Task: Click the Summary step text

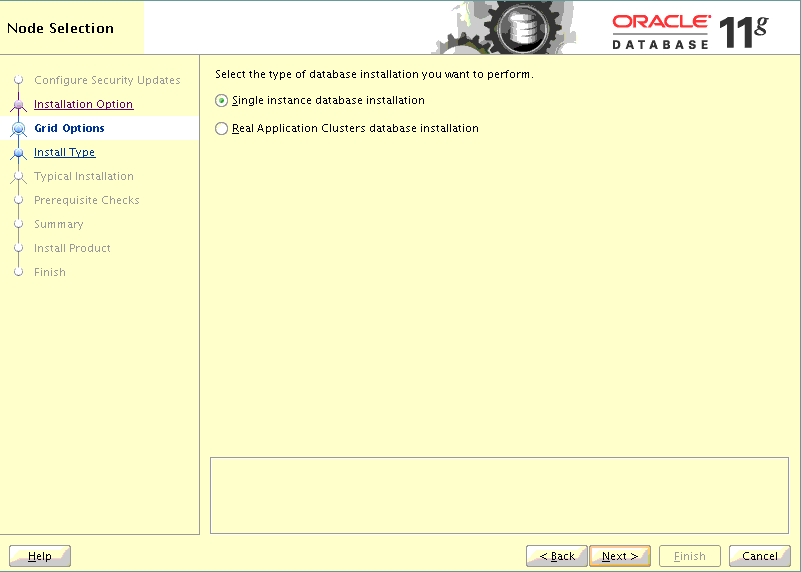Action: coord(59,224)
